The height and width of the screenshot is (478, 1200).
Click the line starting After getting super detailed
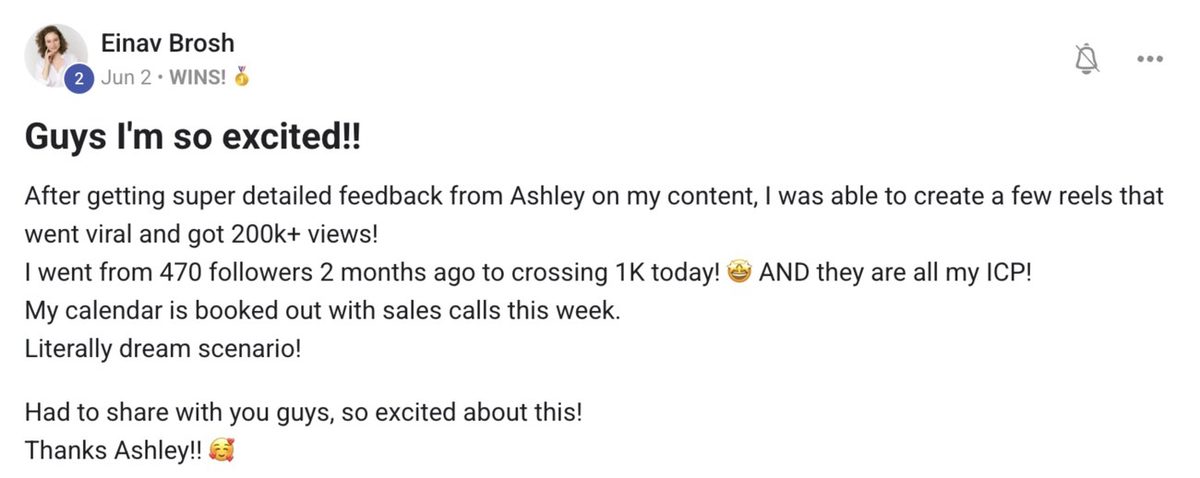pyautogui.click(x=594, y=197)
